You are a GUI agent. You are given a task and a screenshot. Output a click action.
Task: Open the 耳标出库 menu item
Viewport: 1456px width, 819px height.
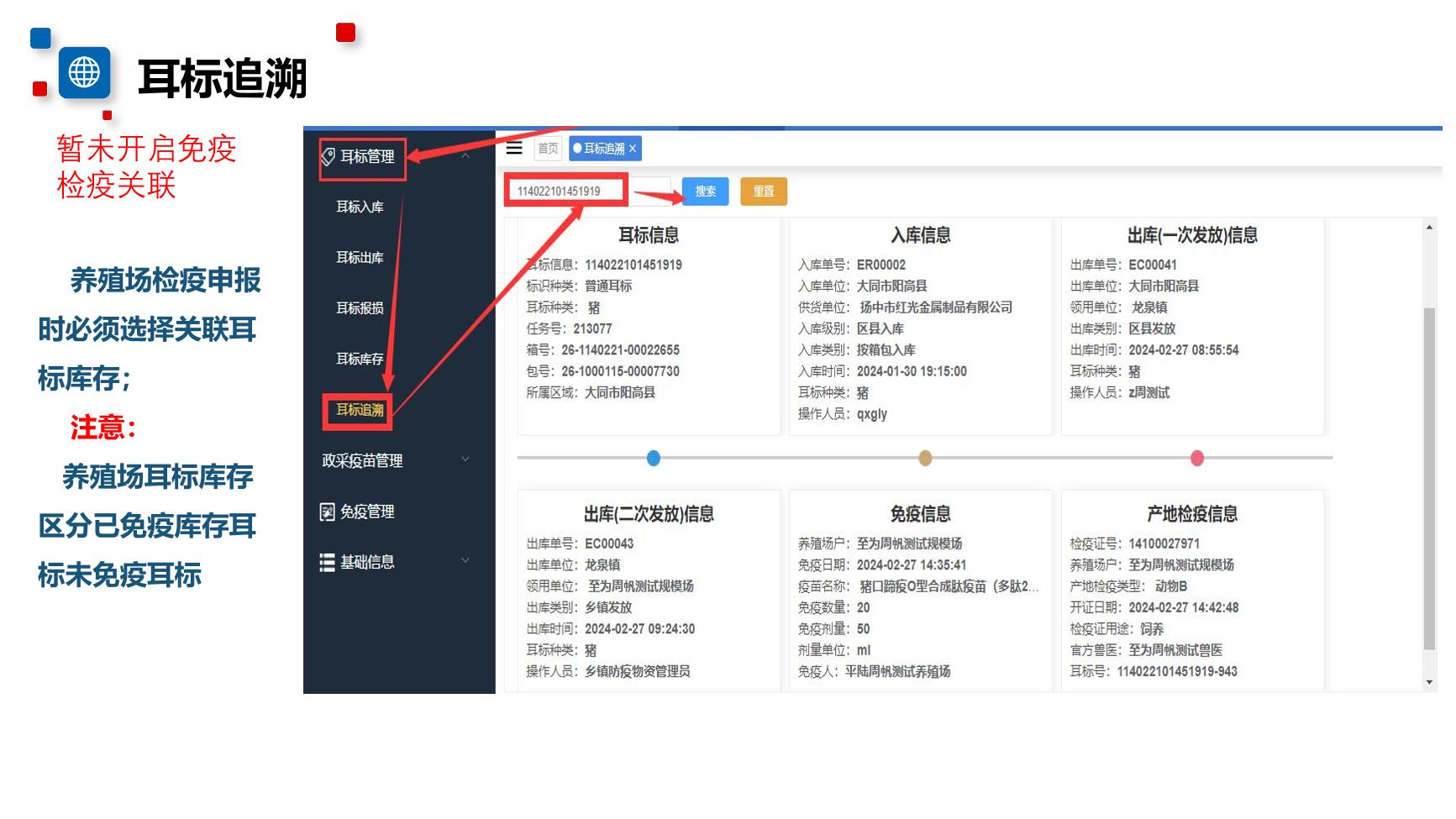tap(360, 257)
